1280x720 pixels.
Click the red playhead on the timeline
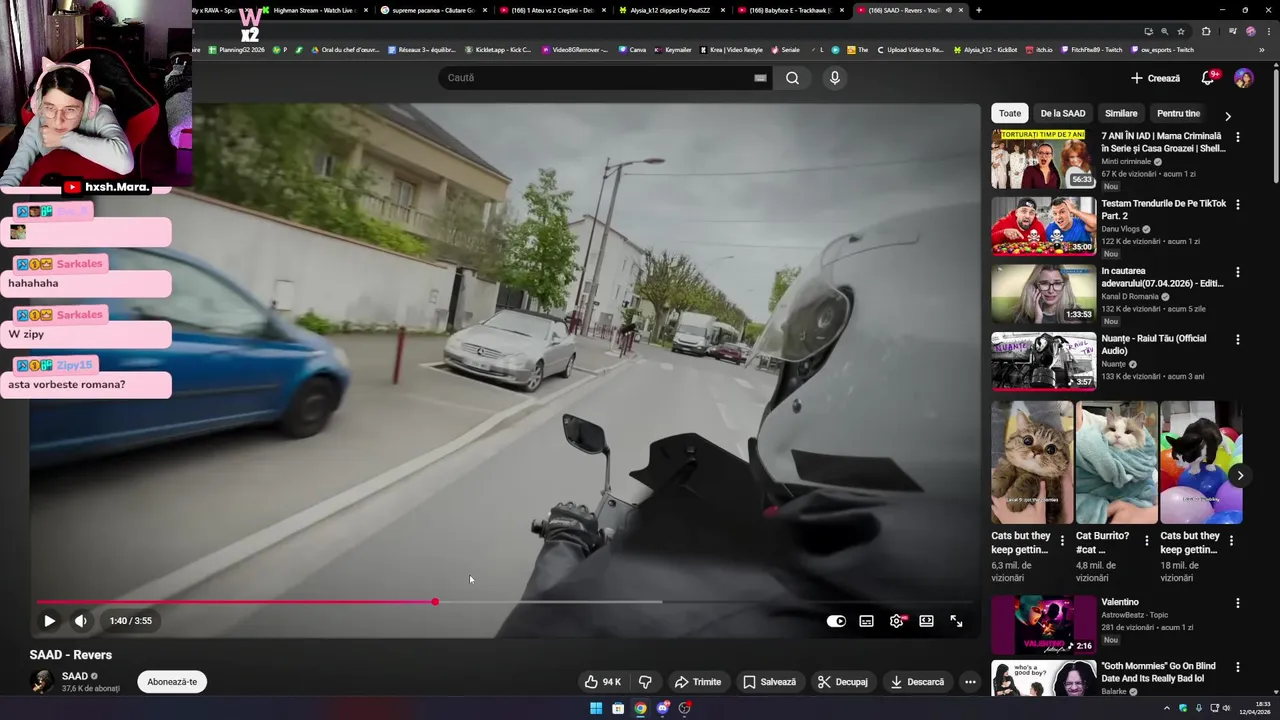coord(435,602)
